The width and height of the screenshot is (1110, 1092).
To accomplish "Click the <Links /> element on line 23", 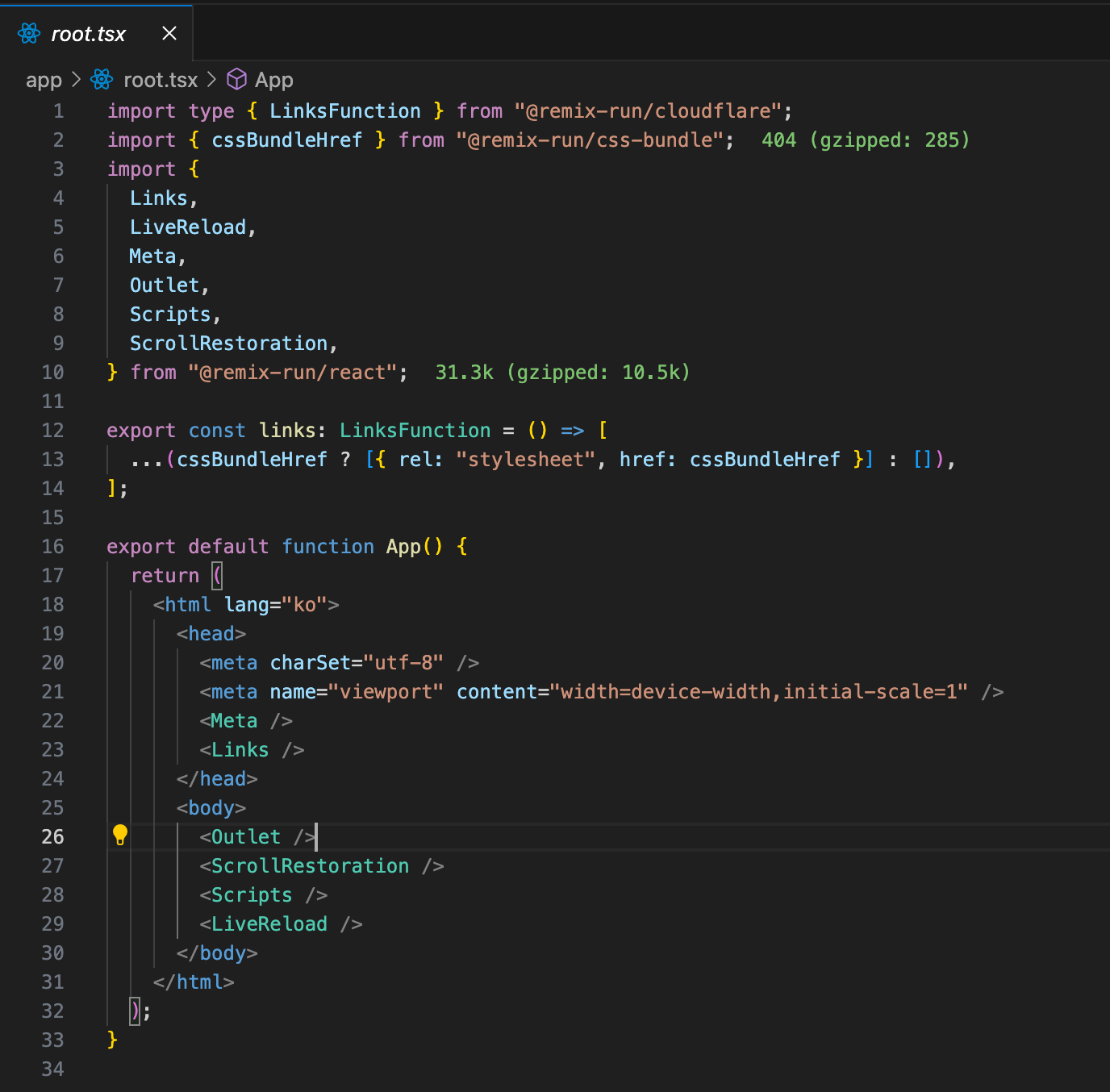I will coord(252,750).
